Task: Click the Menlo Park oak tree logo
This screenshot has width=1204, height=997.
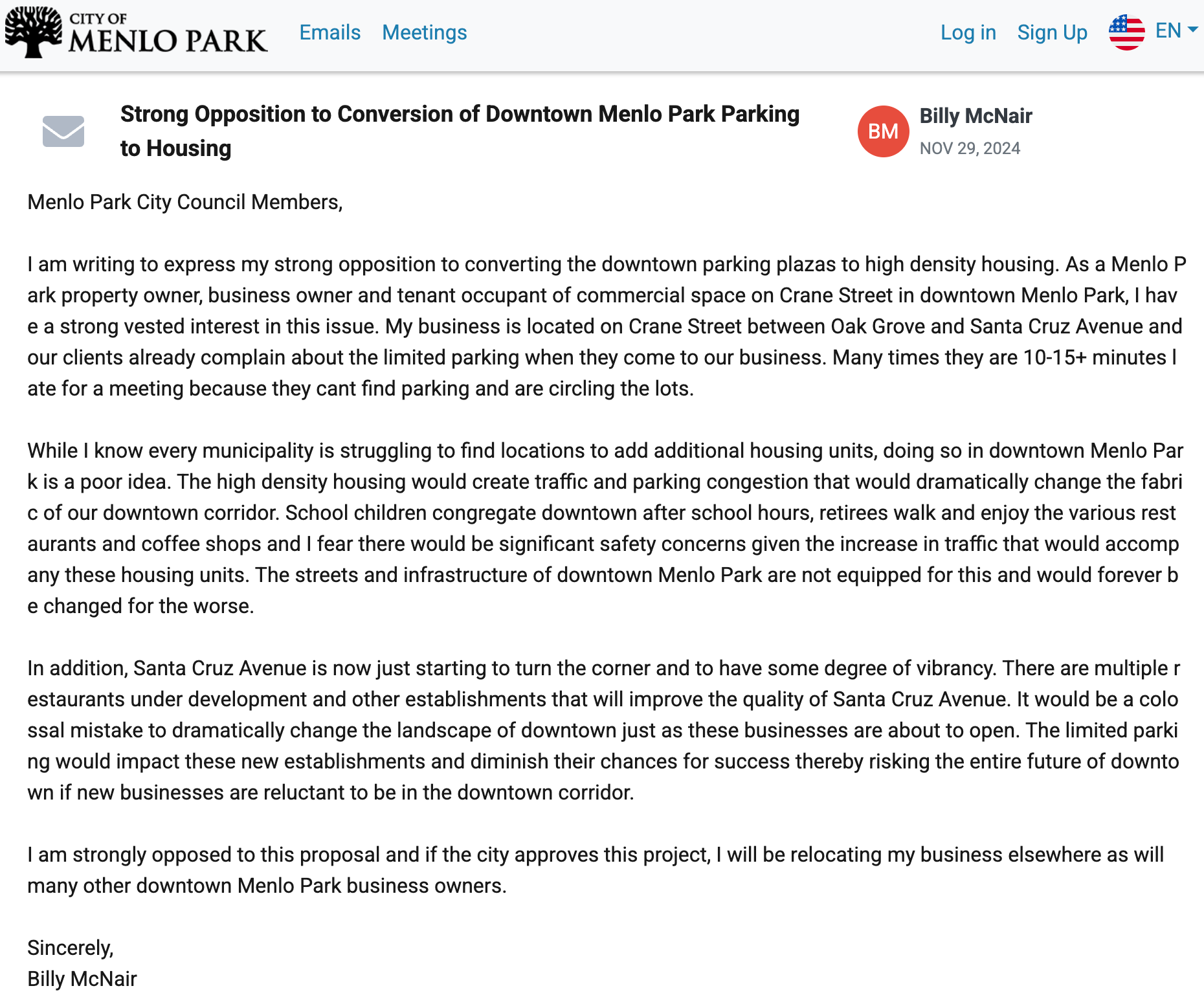Action: click(x=34, y=32)
